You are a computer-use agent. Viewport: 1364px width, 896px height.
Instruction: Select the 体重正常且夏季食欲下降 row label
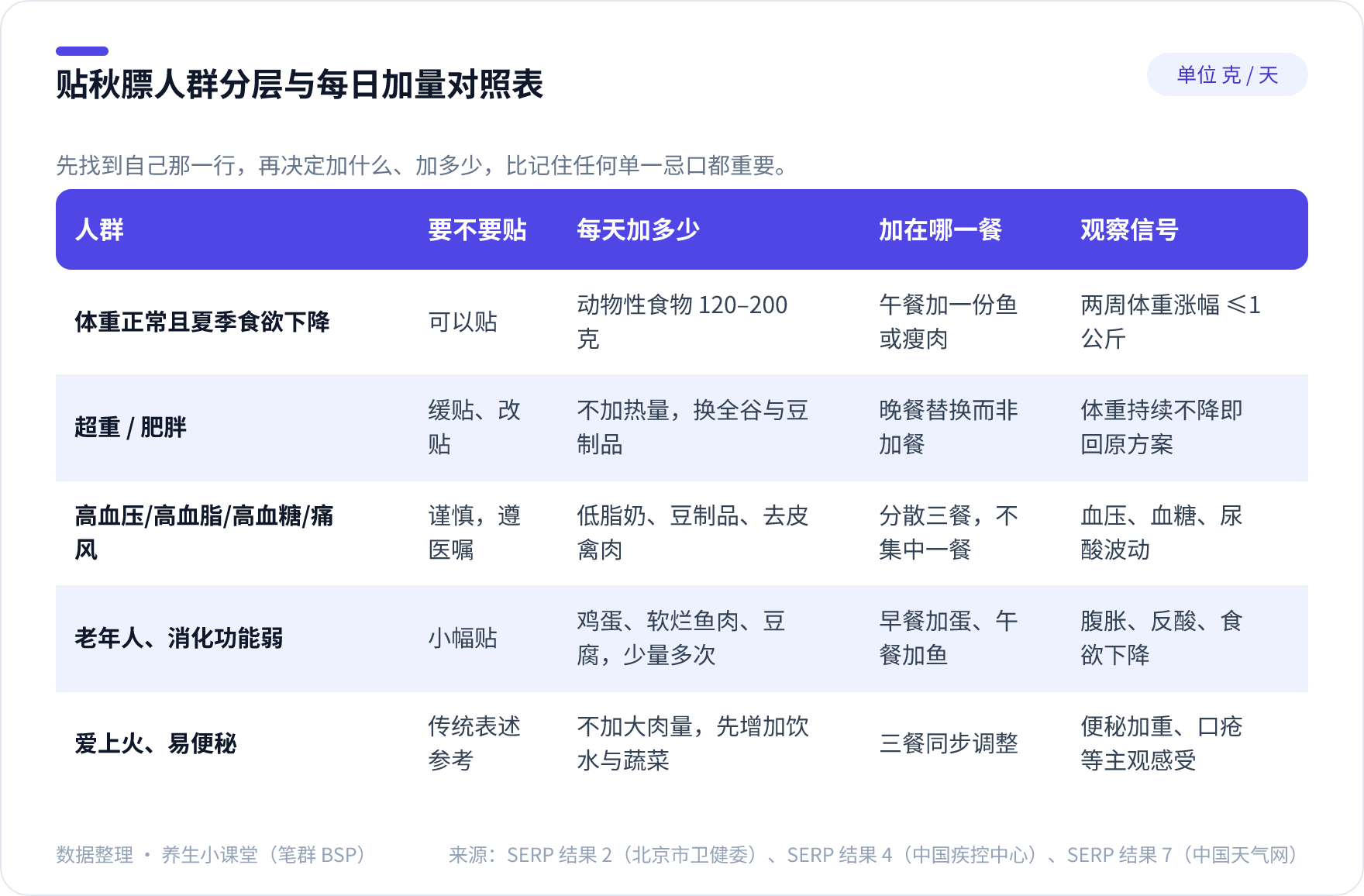click(202, 322)
